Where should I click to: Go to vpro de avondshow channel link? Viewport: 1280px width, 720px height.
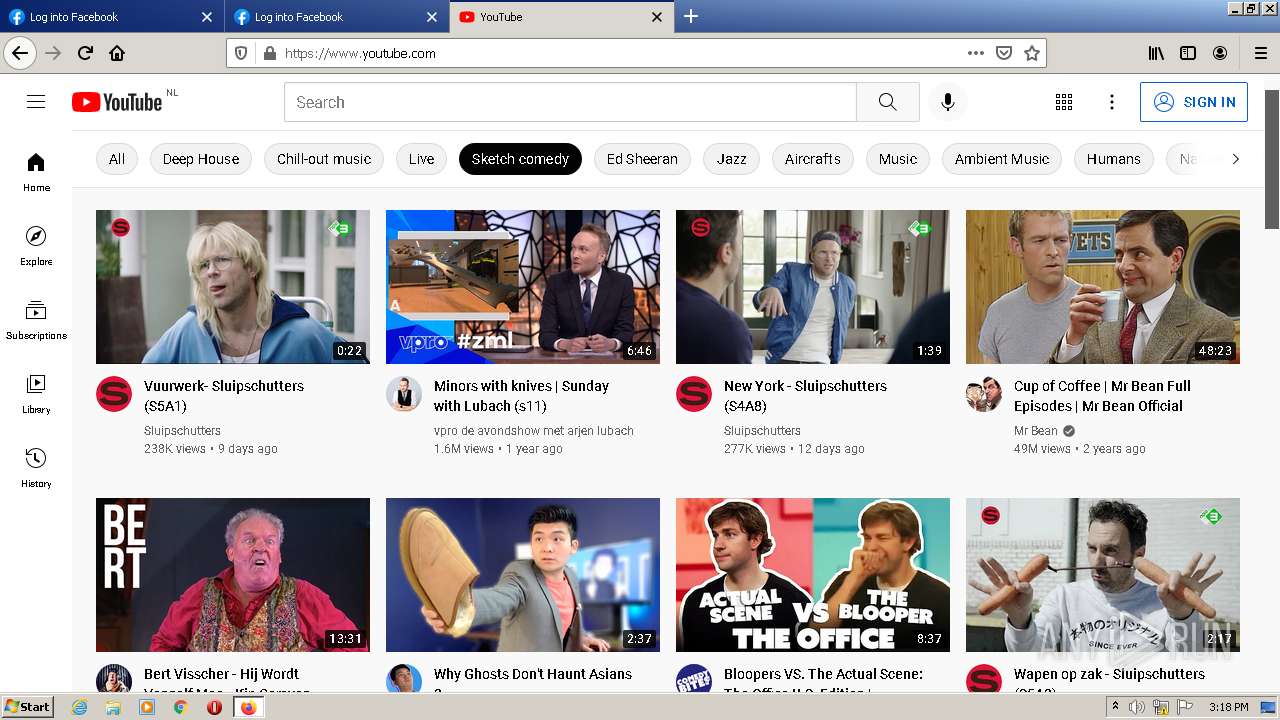click(x=534, y=431)
